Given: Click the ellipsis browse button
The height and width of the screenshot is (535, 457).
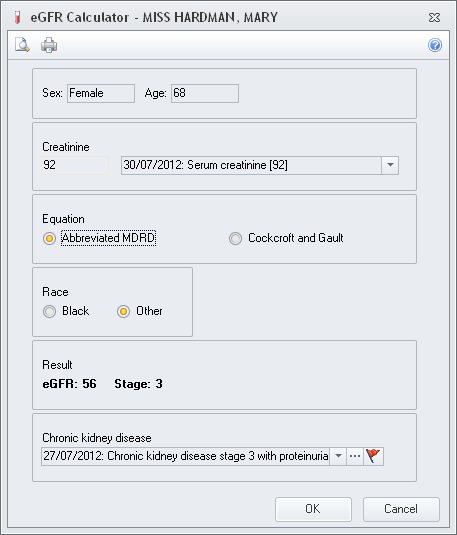Looking at the screenshot, I should (x=355, y=456).
